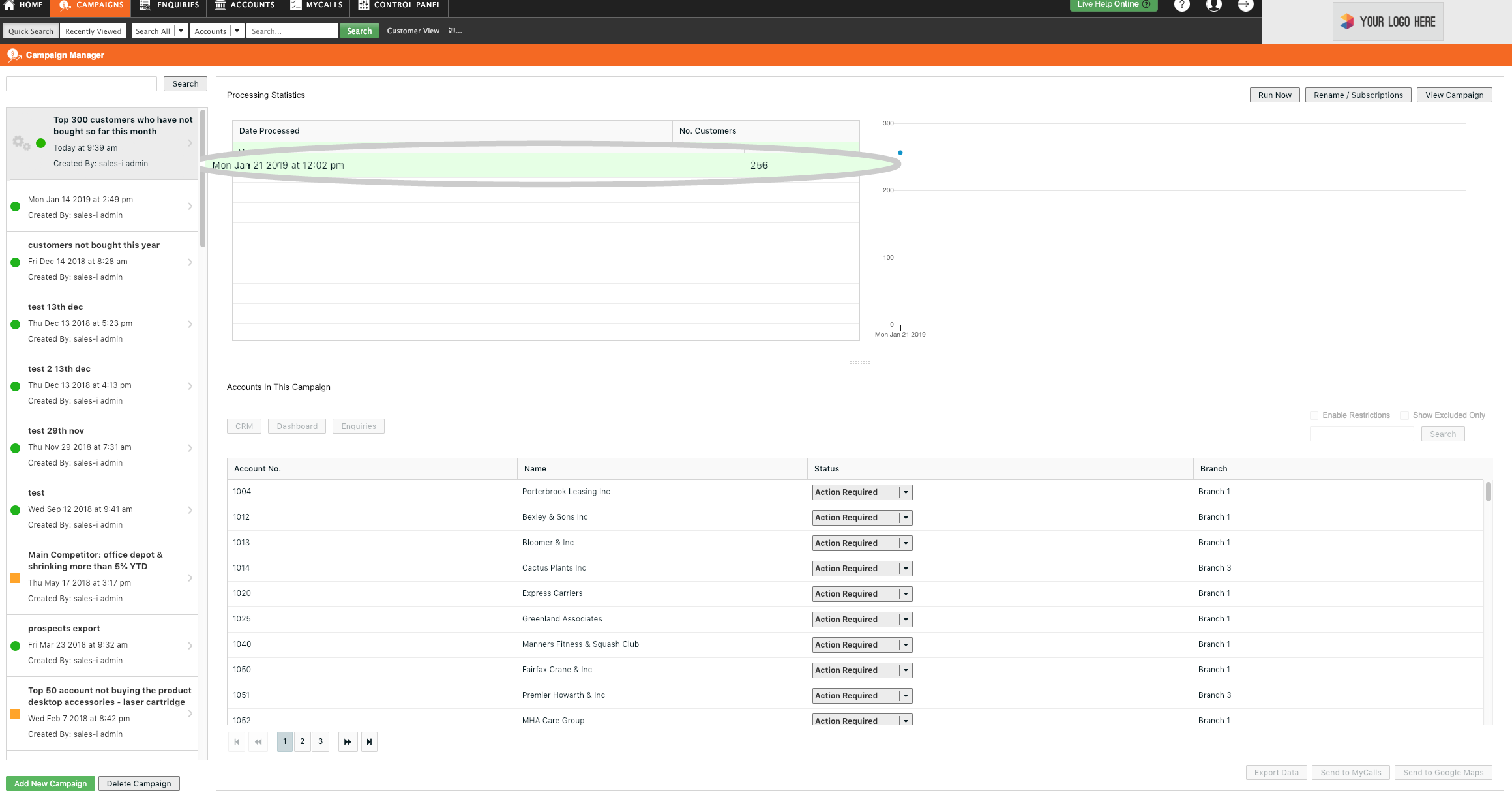Open the Enquiries tab in campaign accounts
Viewport: 1512px width, 808px height.
pos(359,426)
